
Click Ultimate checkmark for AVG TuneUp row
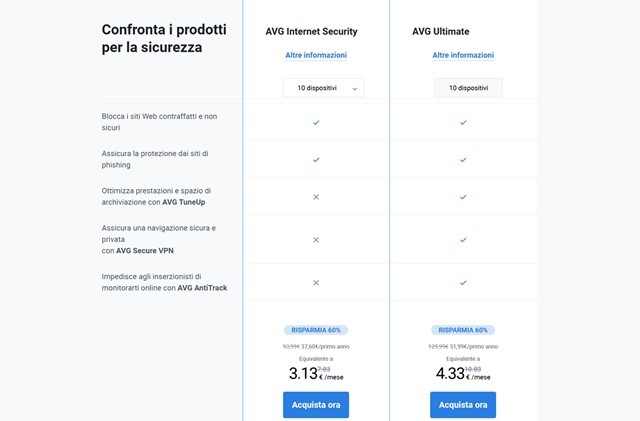click(463, 197)
